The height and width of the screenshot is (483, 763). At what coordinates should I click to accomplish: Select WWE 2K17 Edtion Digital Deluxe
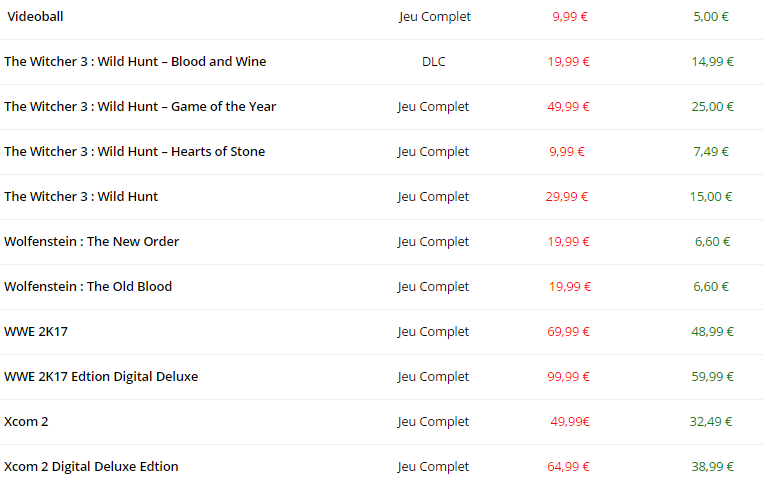(101, 376)
